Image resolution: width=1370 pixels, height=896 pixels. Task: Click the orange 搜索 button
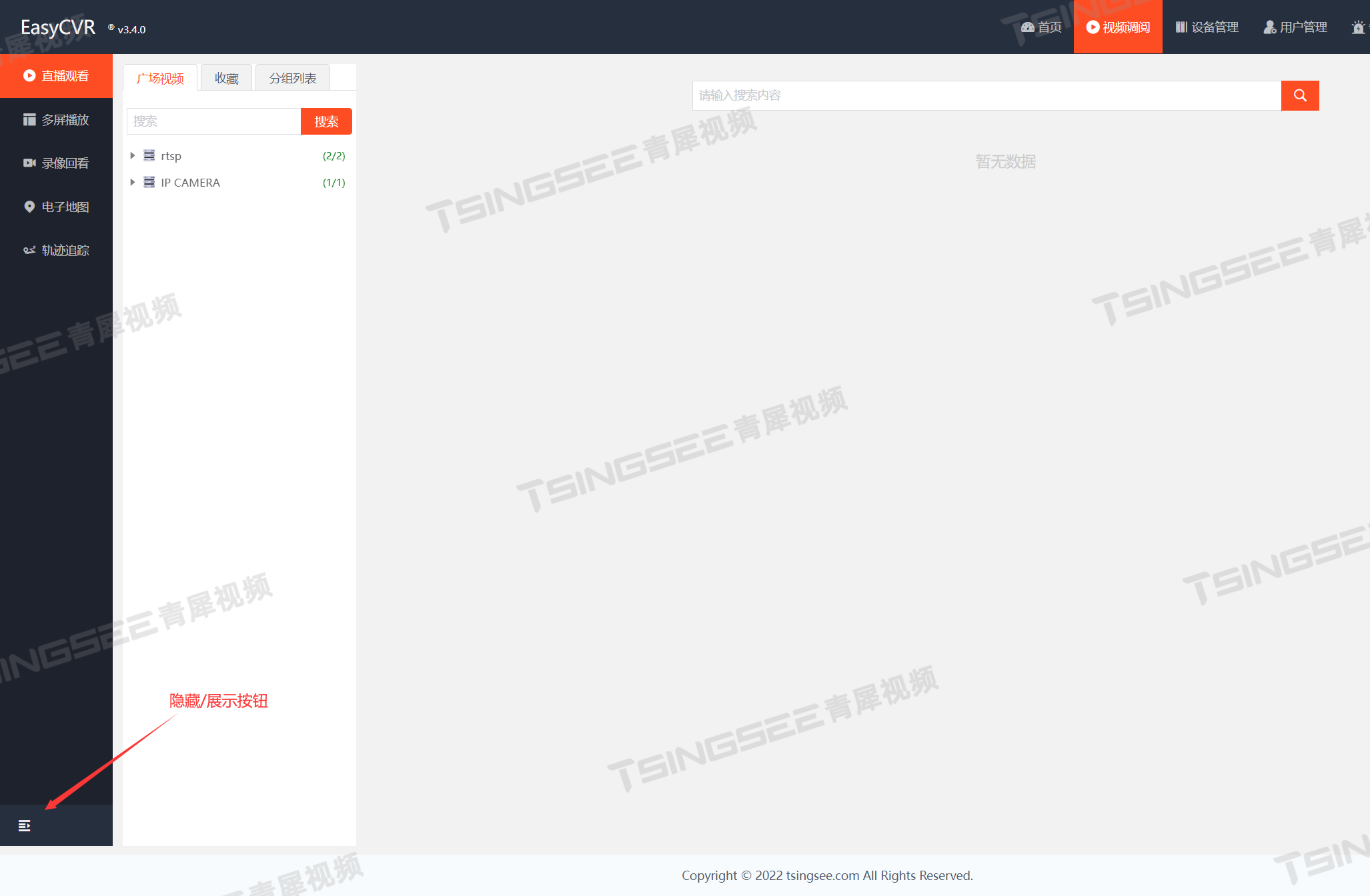pos(326,121)
